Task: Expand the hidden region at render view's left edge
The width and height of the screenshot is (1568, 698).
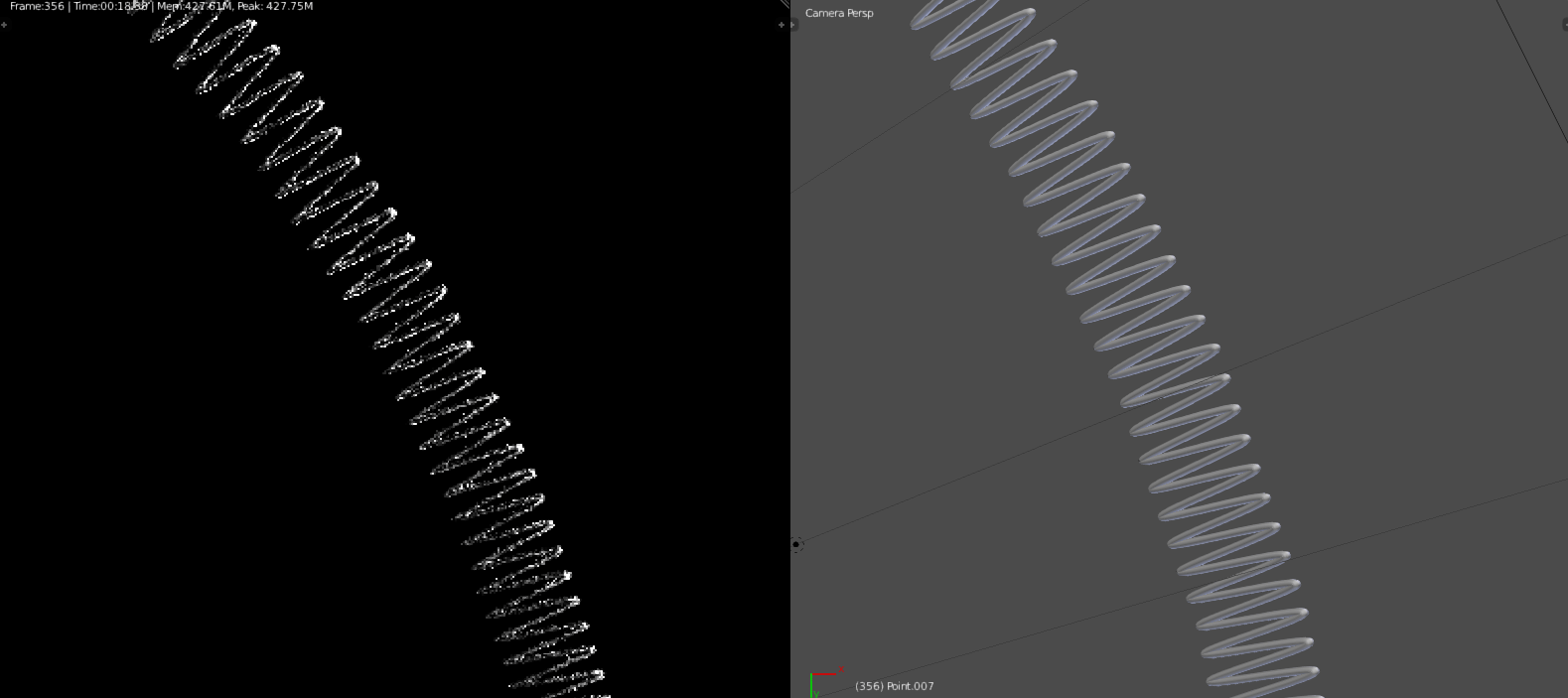Action: [x=4, y=25]
